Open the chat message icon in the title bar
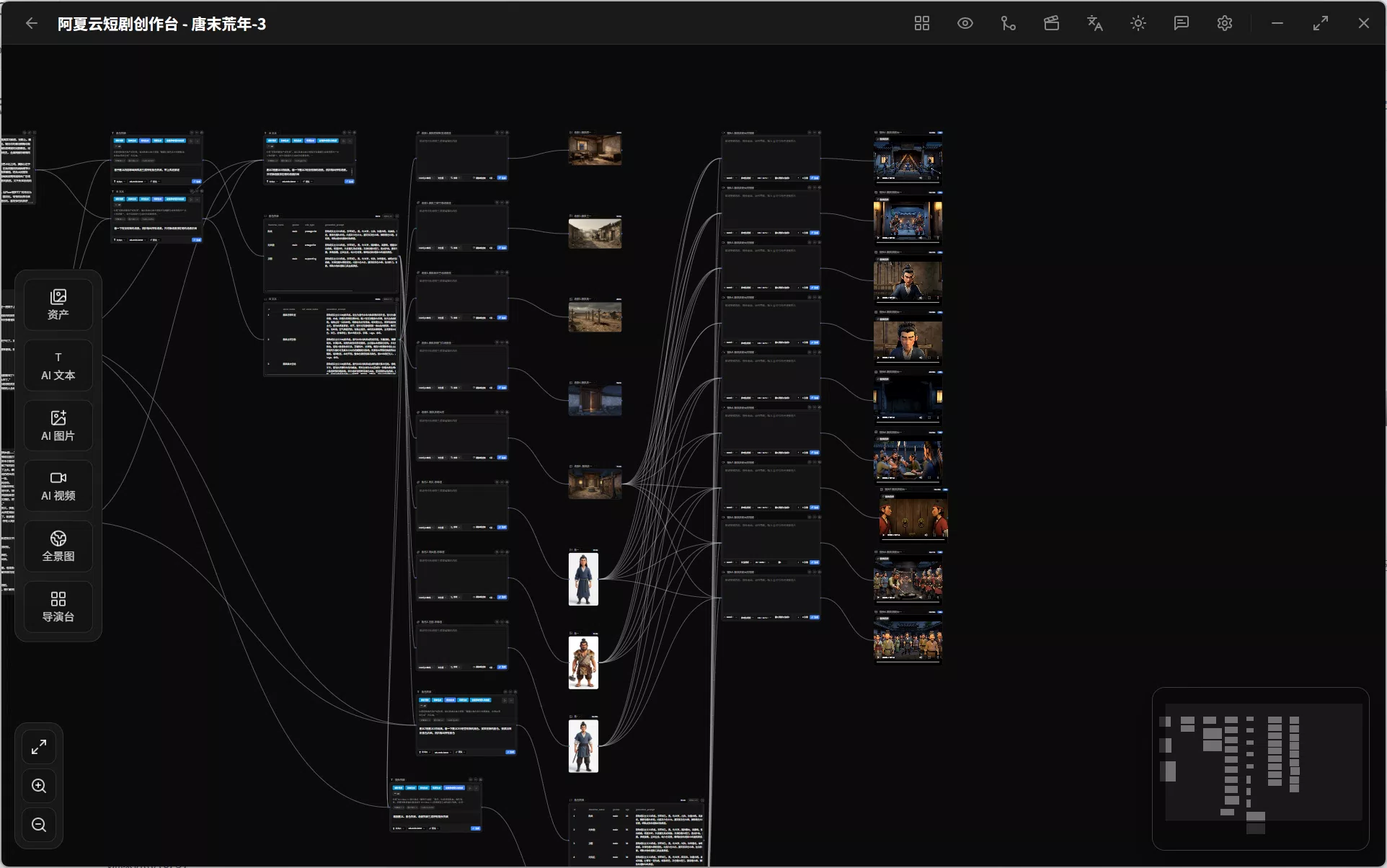 tap(1182, 23)
